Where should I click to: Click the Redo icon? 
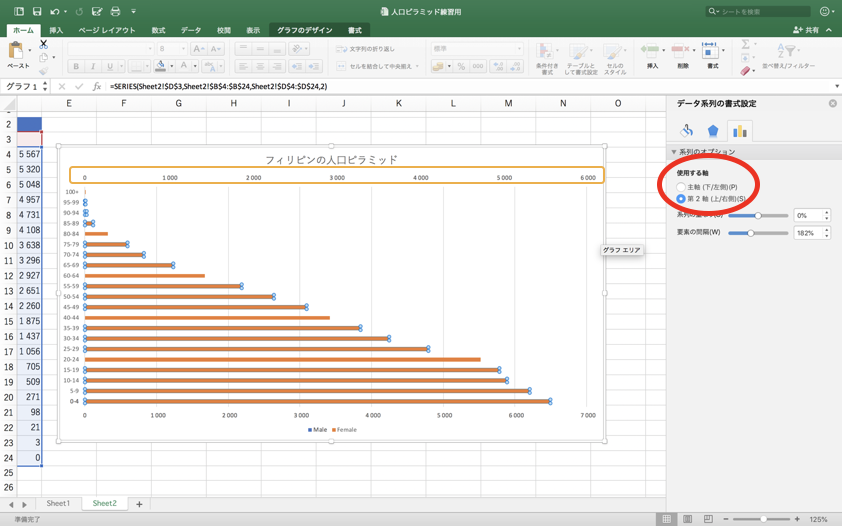79,11
